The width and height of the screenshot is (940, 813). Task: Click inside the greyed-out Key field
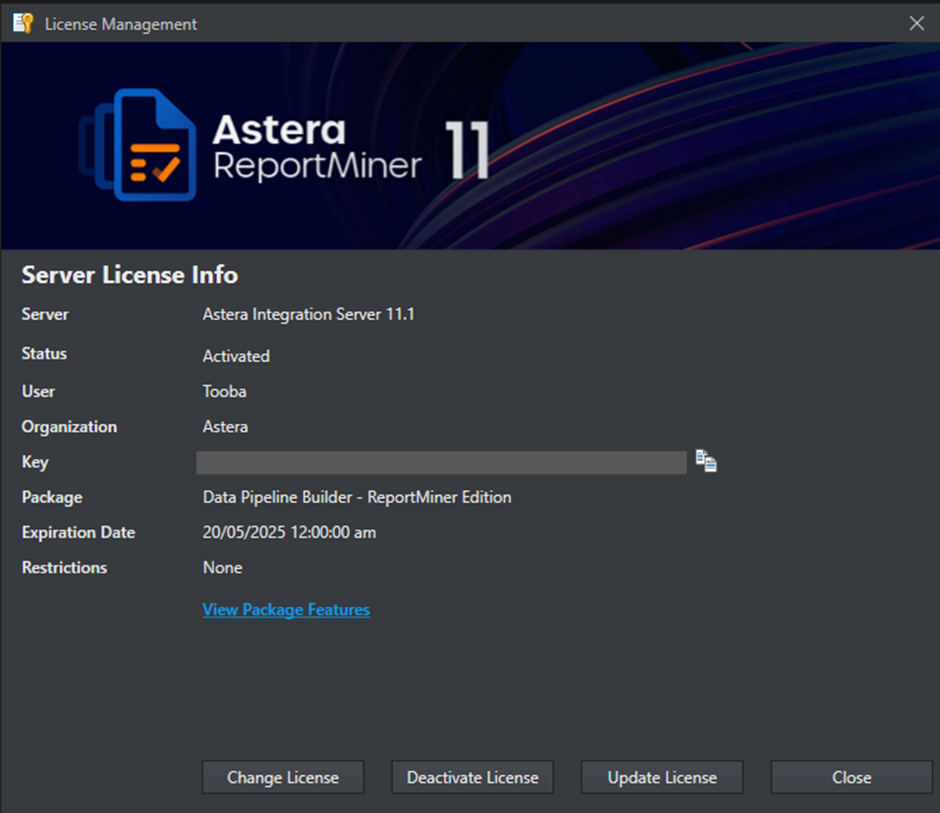point(441,462)
